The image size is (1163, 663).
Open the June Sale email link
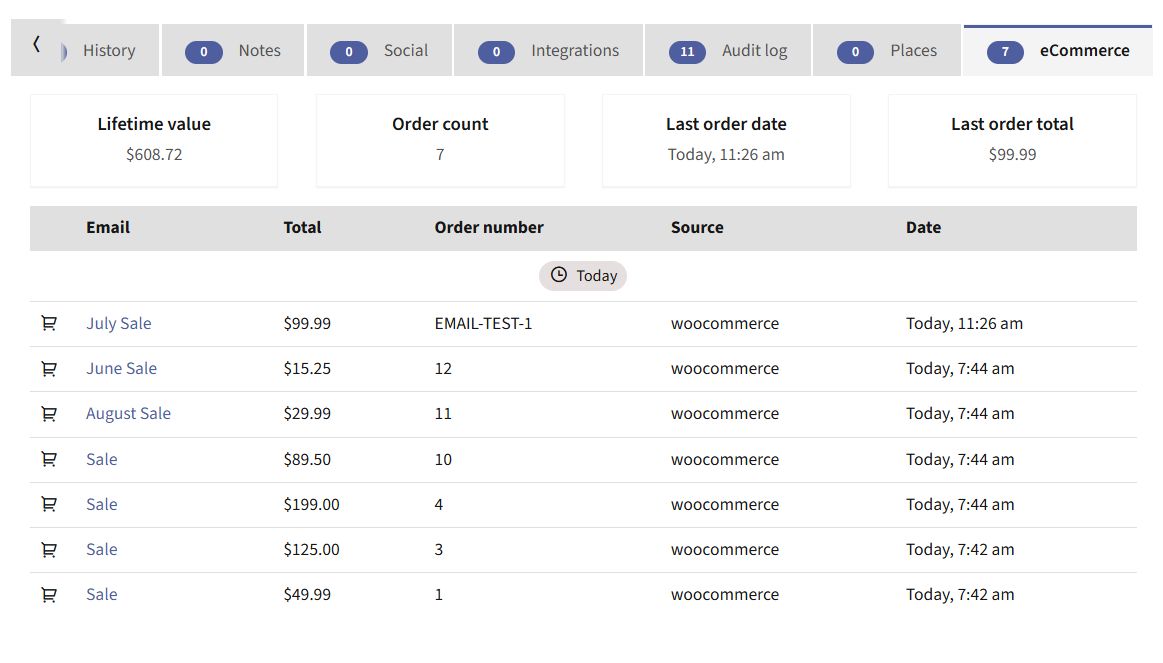point(122,369)
